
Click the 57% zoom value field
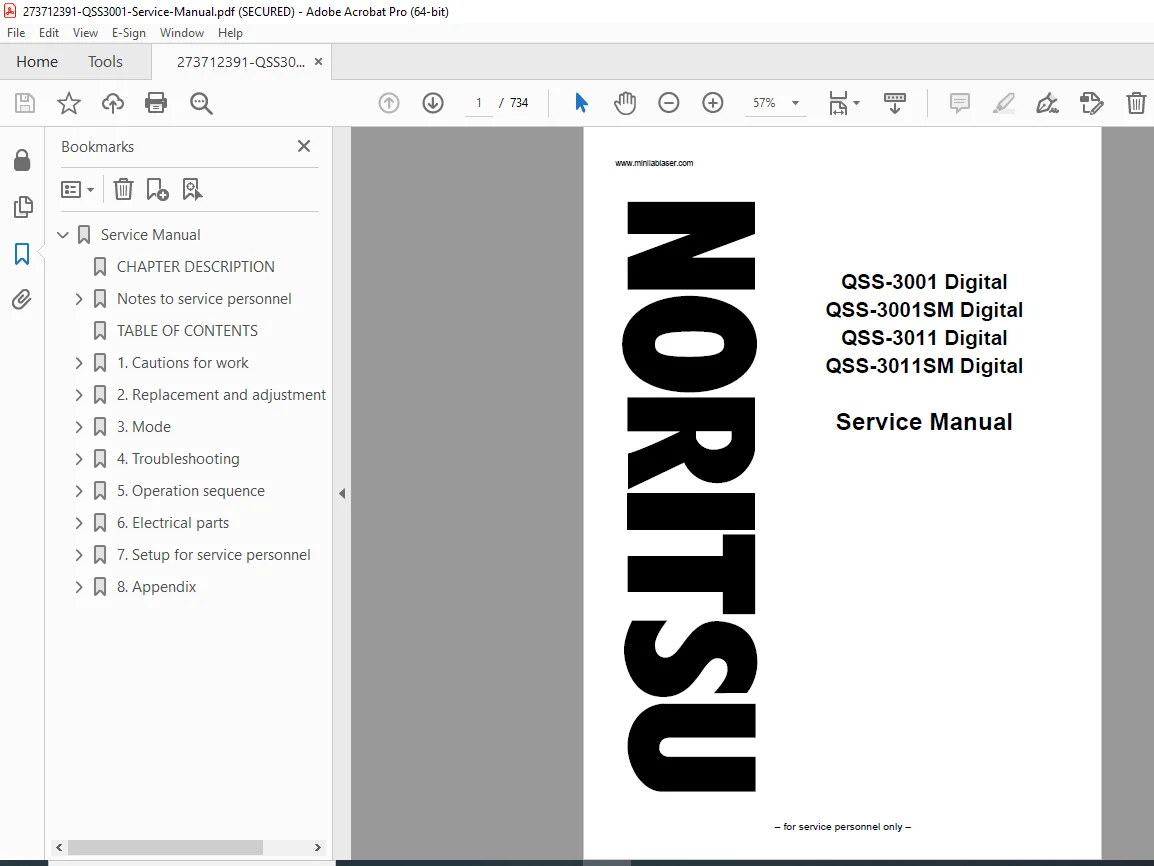pos(765,103)
